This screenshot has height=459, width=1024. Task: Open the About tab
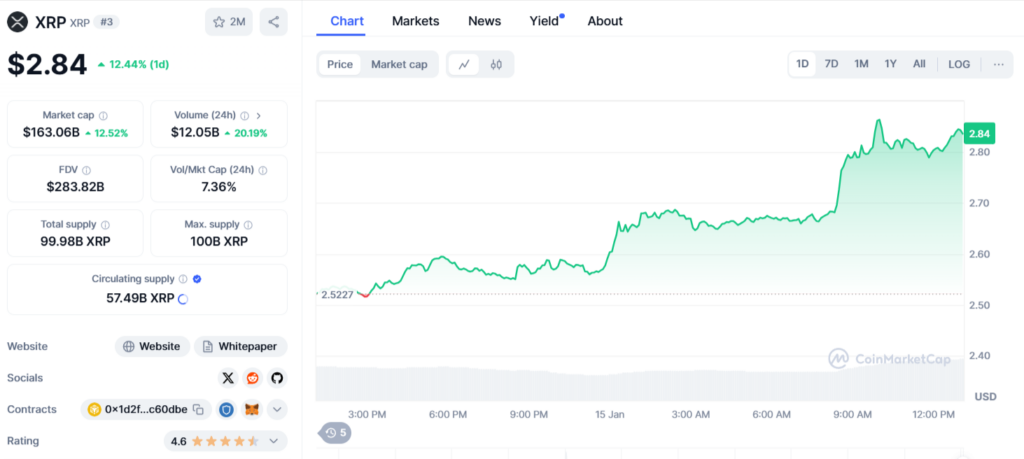coord(605,21)
